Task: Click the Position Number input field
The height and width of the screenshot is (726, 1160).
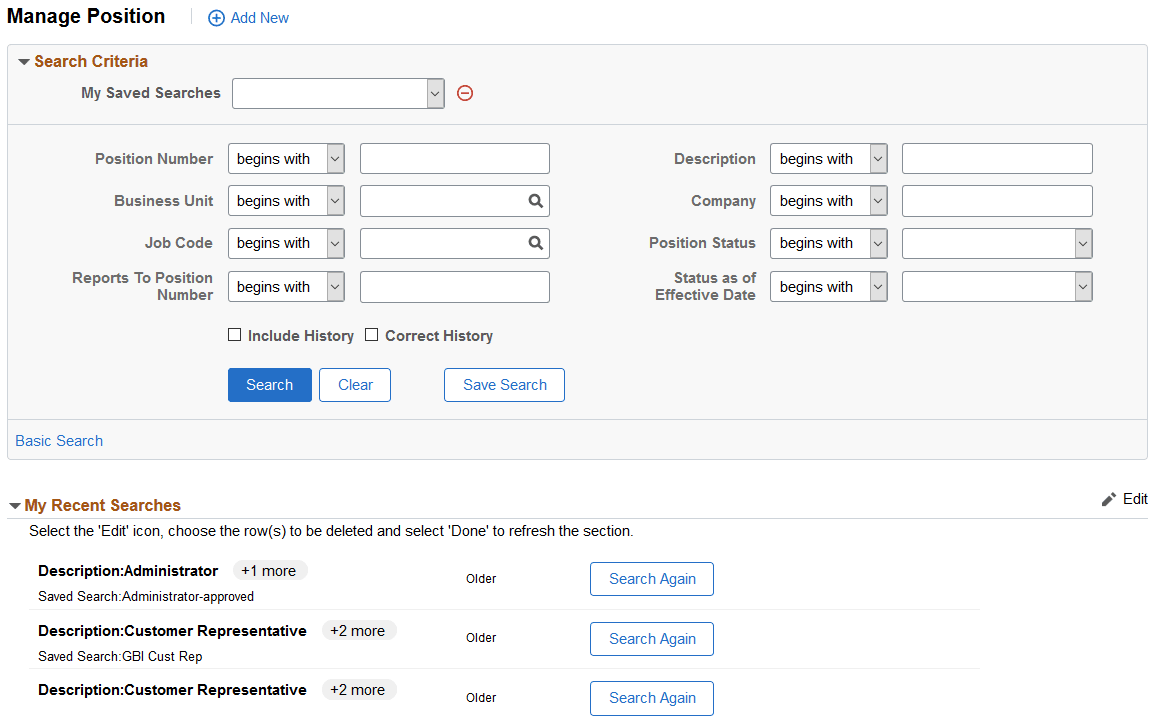Action: click(x=454, y=158)
